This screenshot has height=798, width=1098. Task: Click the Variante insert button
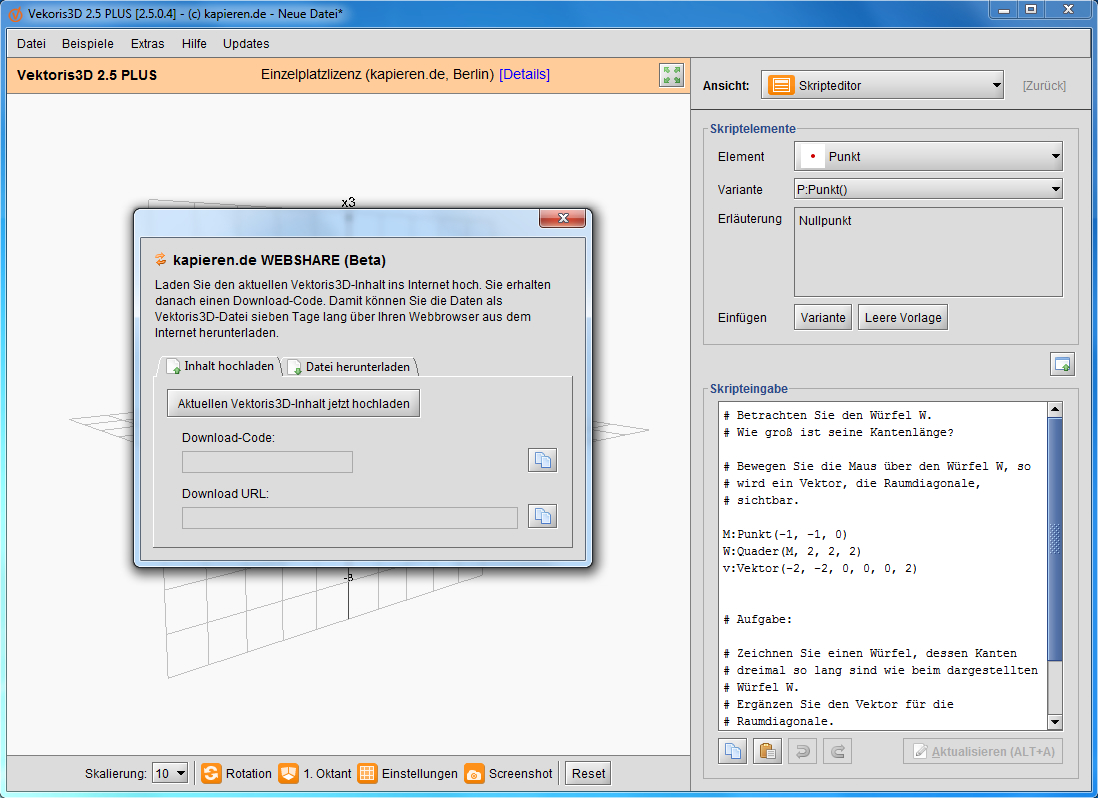(x=823, y=317)
